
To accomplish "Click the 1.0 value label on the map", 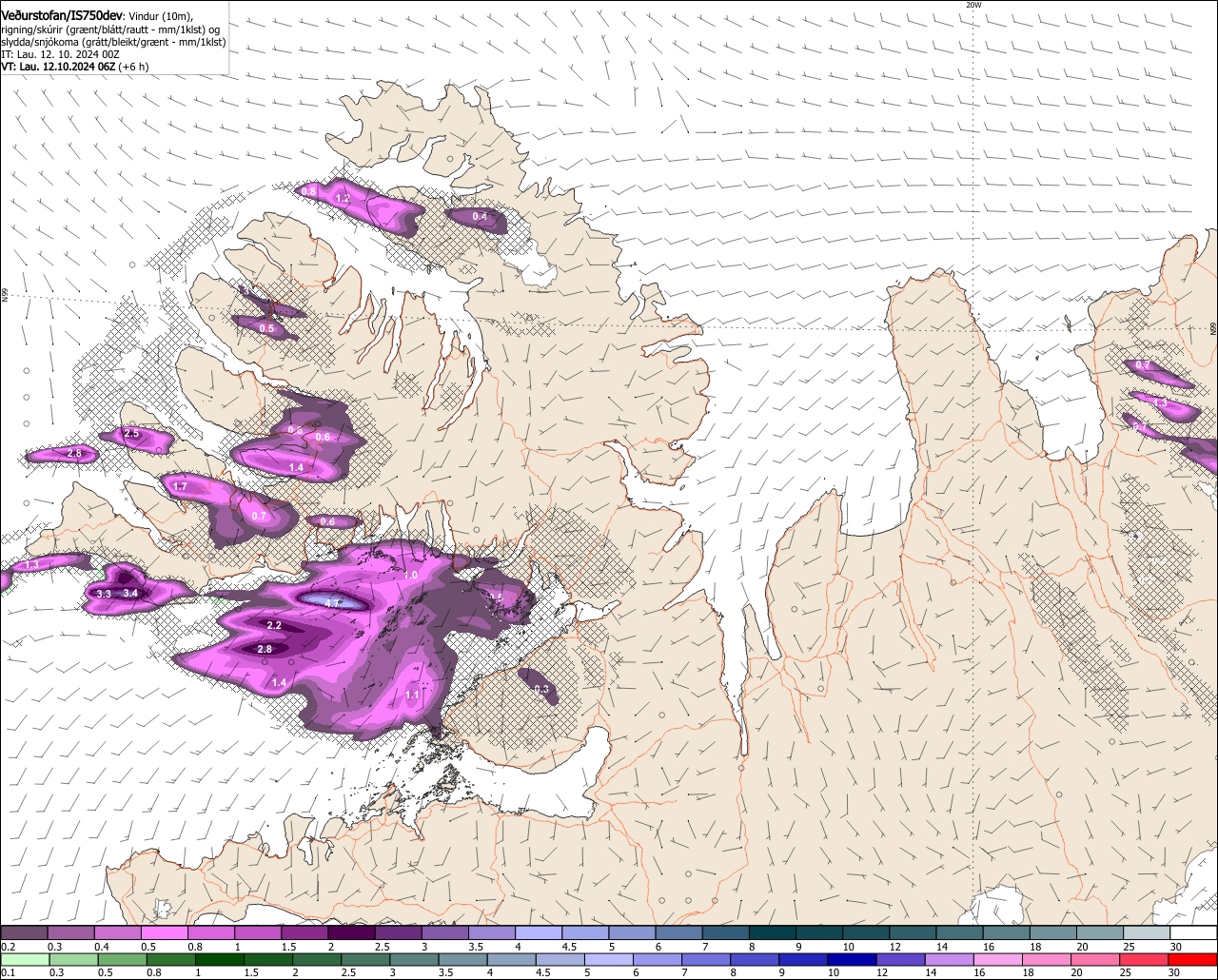I will [x=410, y=576].
